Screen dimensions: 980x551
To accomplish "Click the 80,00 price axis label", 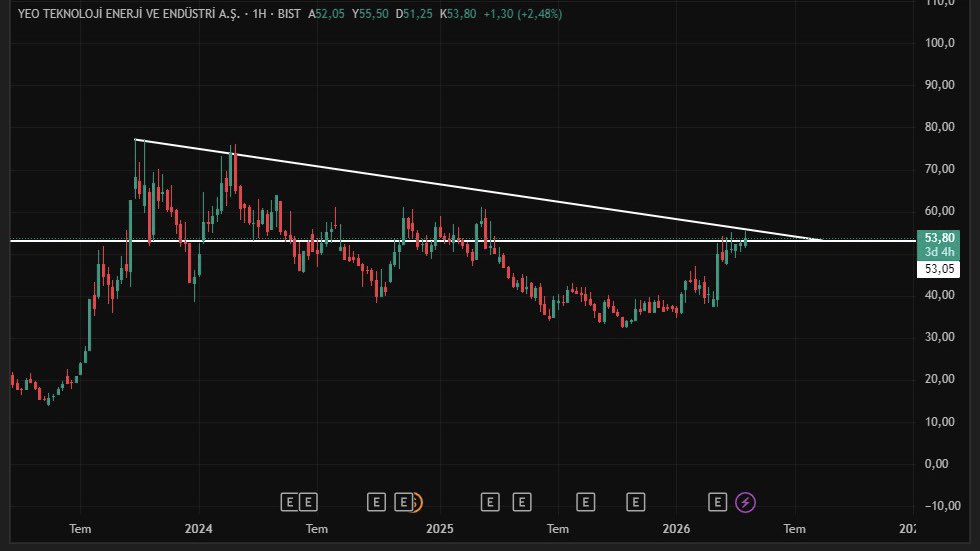I will (x=939, y=127).
